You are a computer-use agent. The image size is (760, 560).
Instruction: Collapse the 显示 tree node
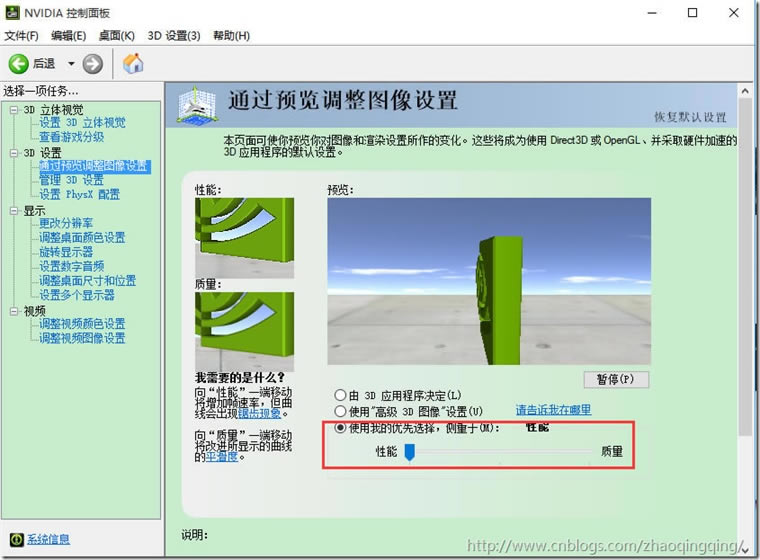pyautogui.click(x=14, y=211)
